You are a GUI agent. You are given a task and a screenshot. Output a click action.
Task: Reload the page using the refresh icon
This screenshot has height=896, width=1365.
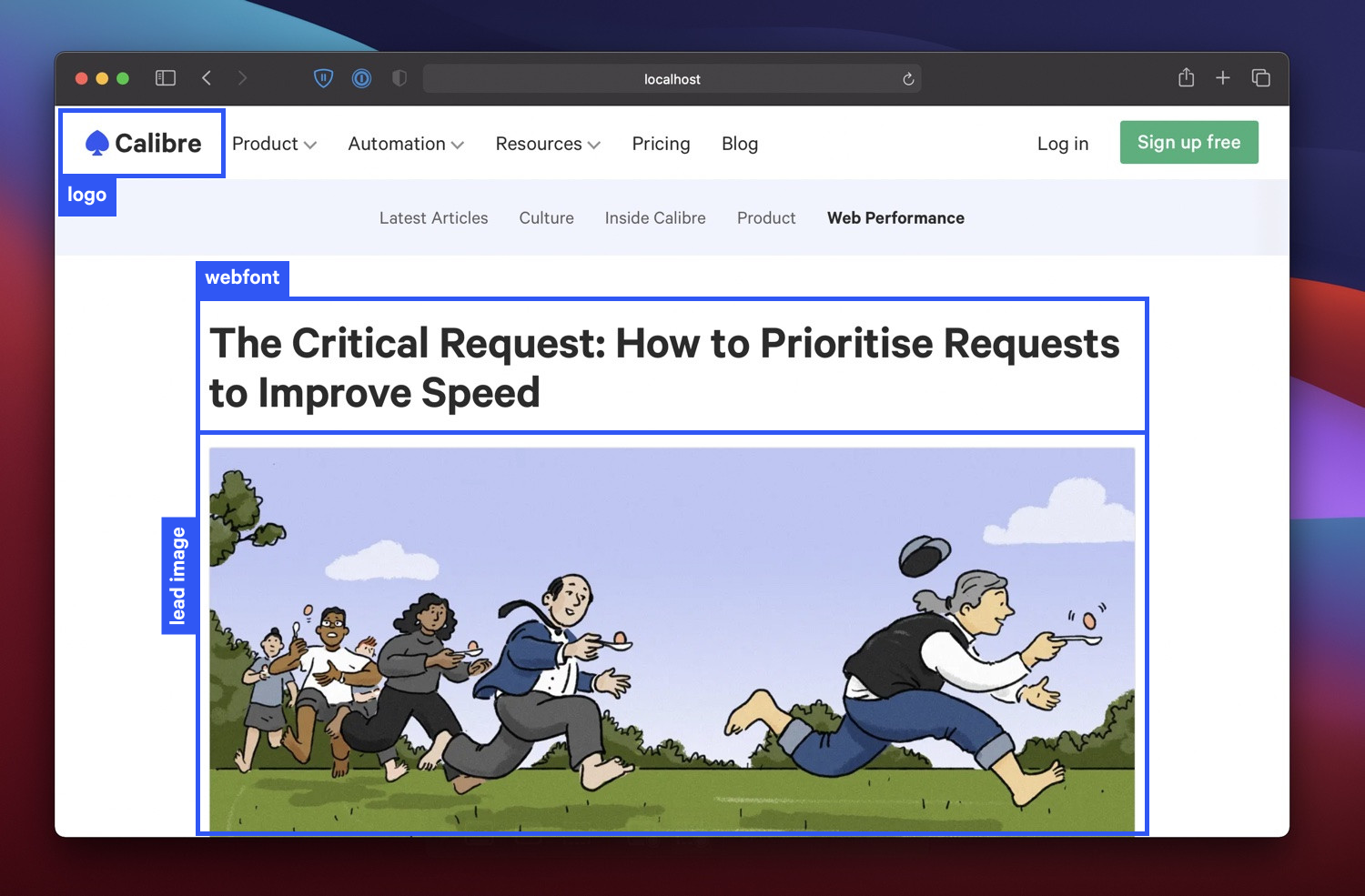pyautogui.click(x=907, y=79)
